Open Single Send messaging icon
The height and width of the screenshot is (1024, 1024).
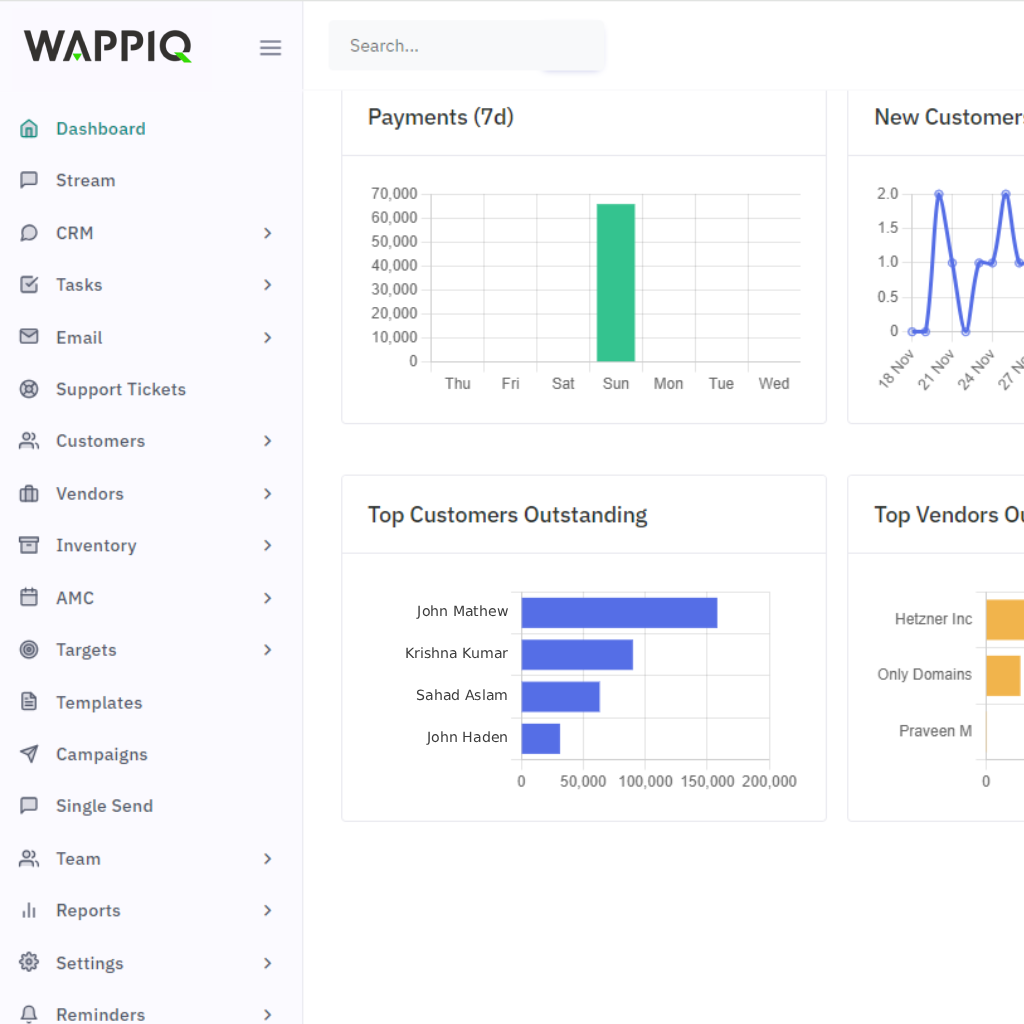tap(29, 806)
